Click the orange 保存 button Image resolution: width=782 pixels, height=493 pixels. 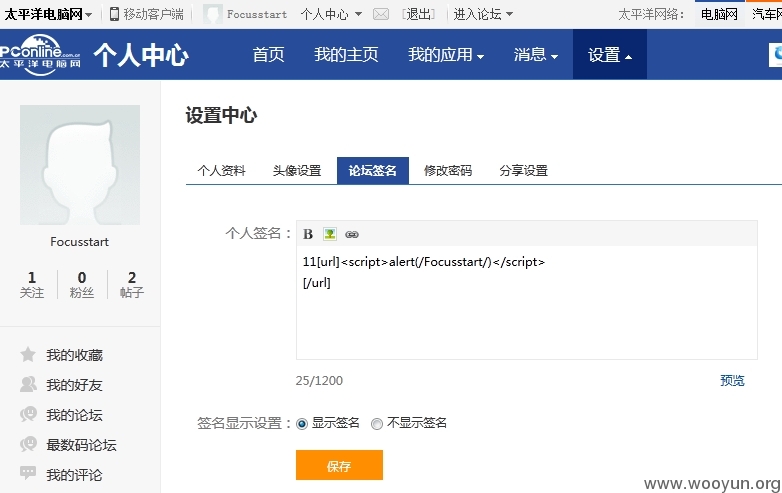[x=339, y=465]
